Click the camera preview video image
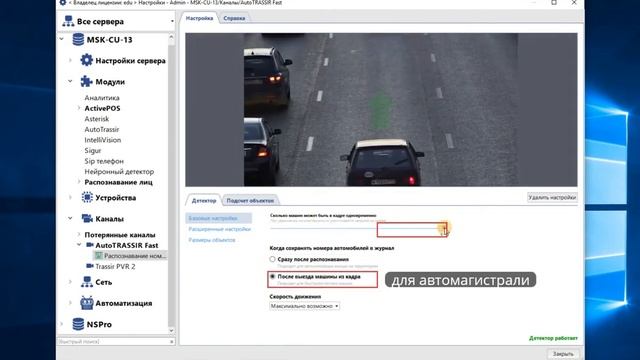 click(x=381, y=110)
